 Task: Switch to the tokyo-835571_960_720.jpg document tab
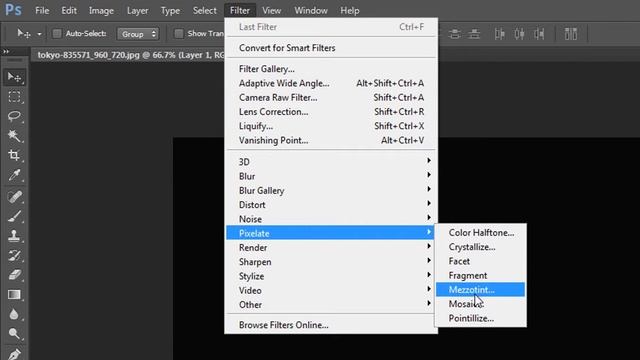click(x=130, y=55)
